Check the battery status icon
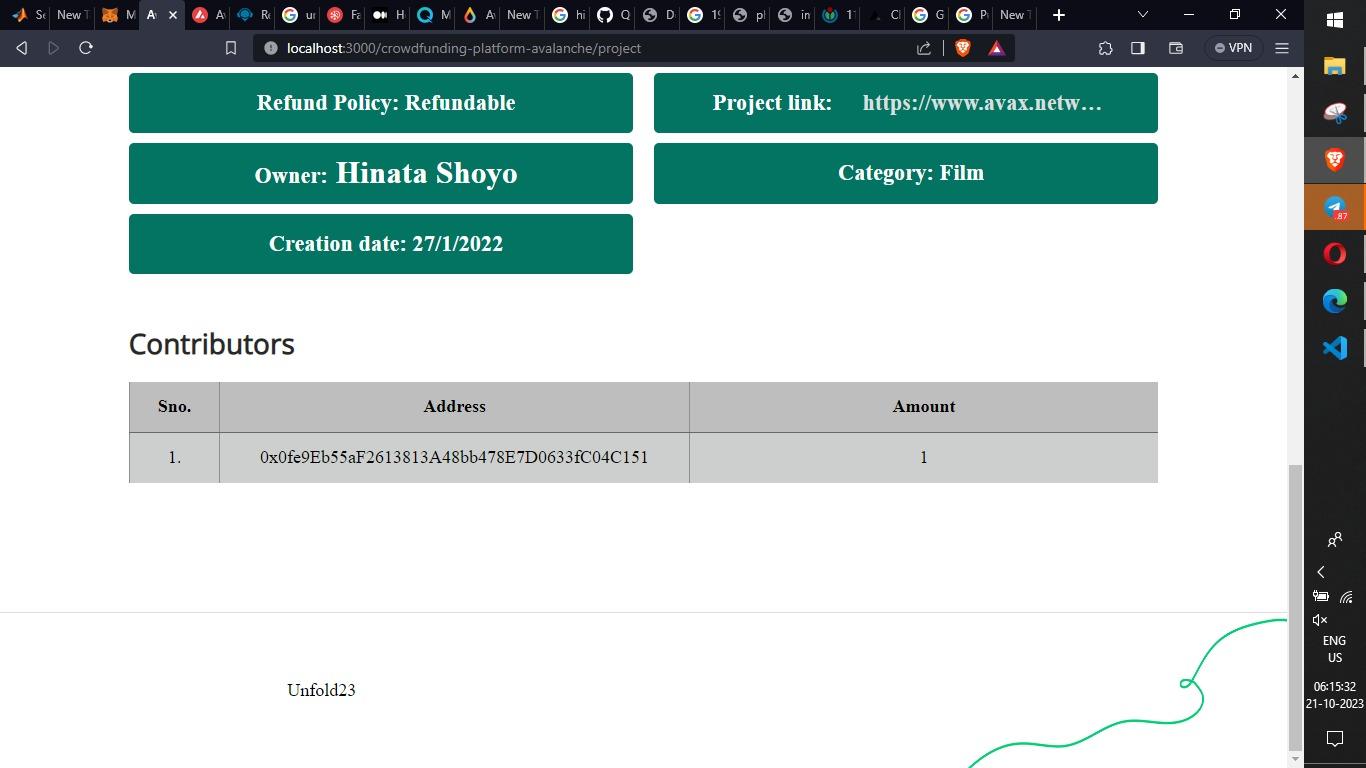 (1321, 597)
